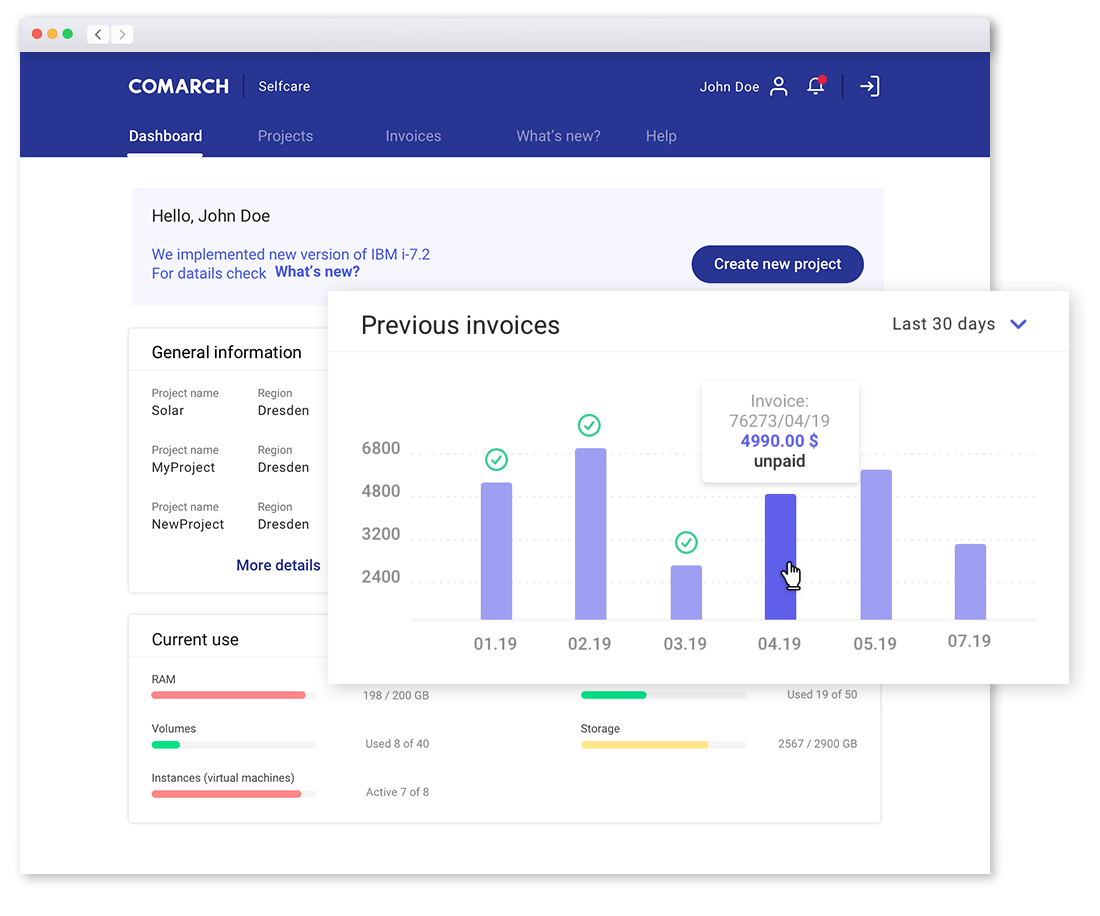Go to the Dashboard tab
Image resolution: width=1100 pixels, height=916 pixels.
(x=165, y=136)
